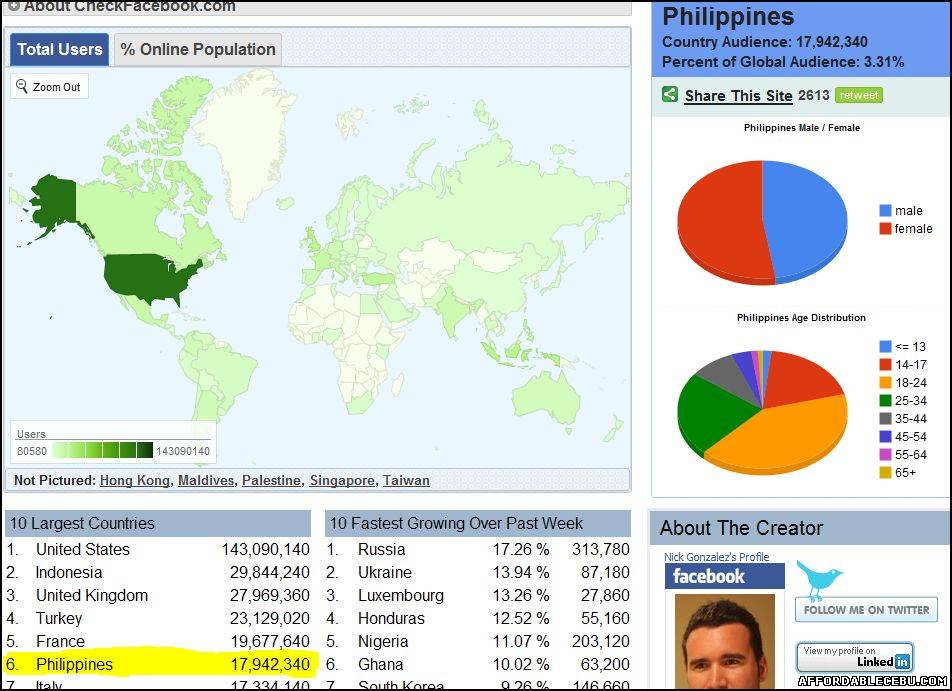
Task: Click the yellow 65+ legend swatch
Action: pyautogui.click(x=885, y=472)
